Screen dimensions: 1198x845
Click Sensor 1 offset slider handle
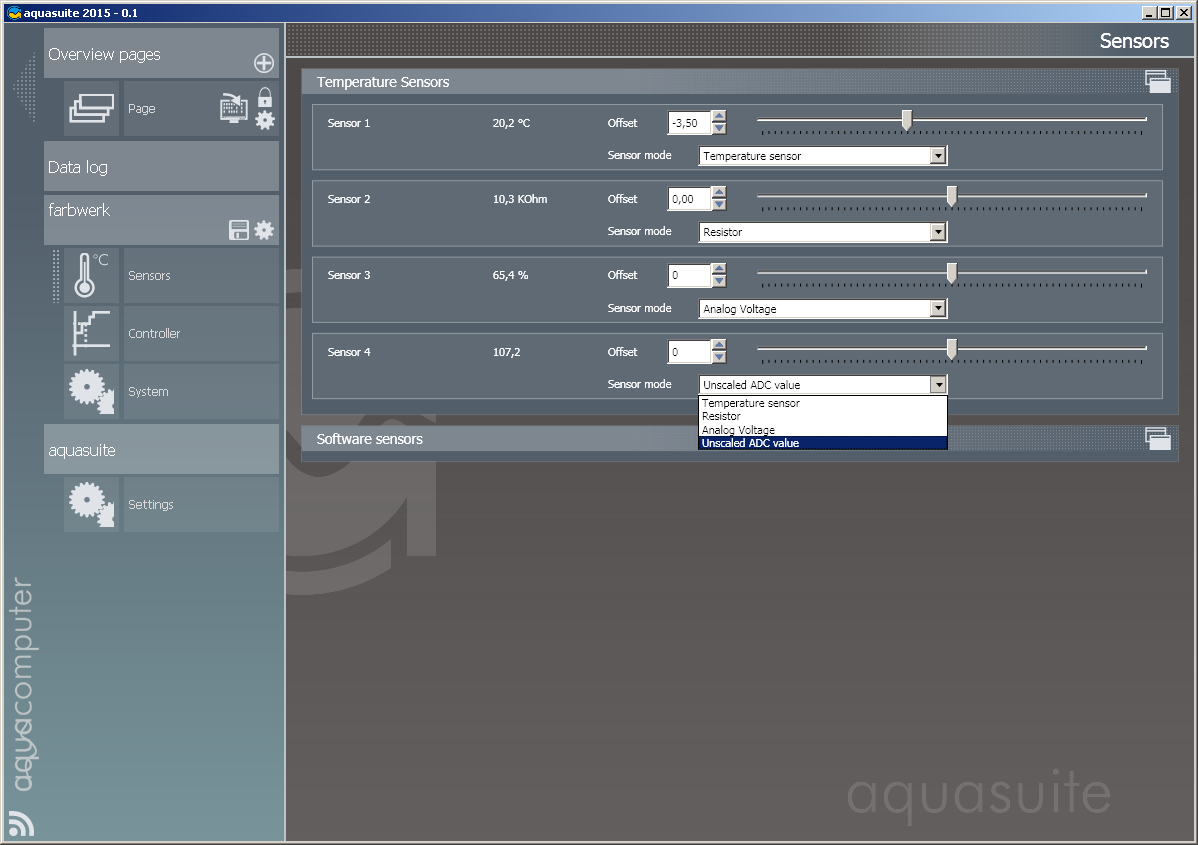click(x=907, y=120)
